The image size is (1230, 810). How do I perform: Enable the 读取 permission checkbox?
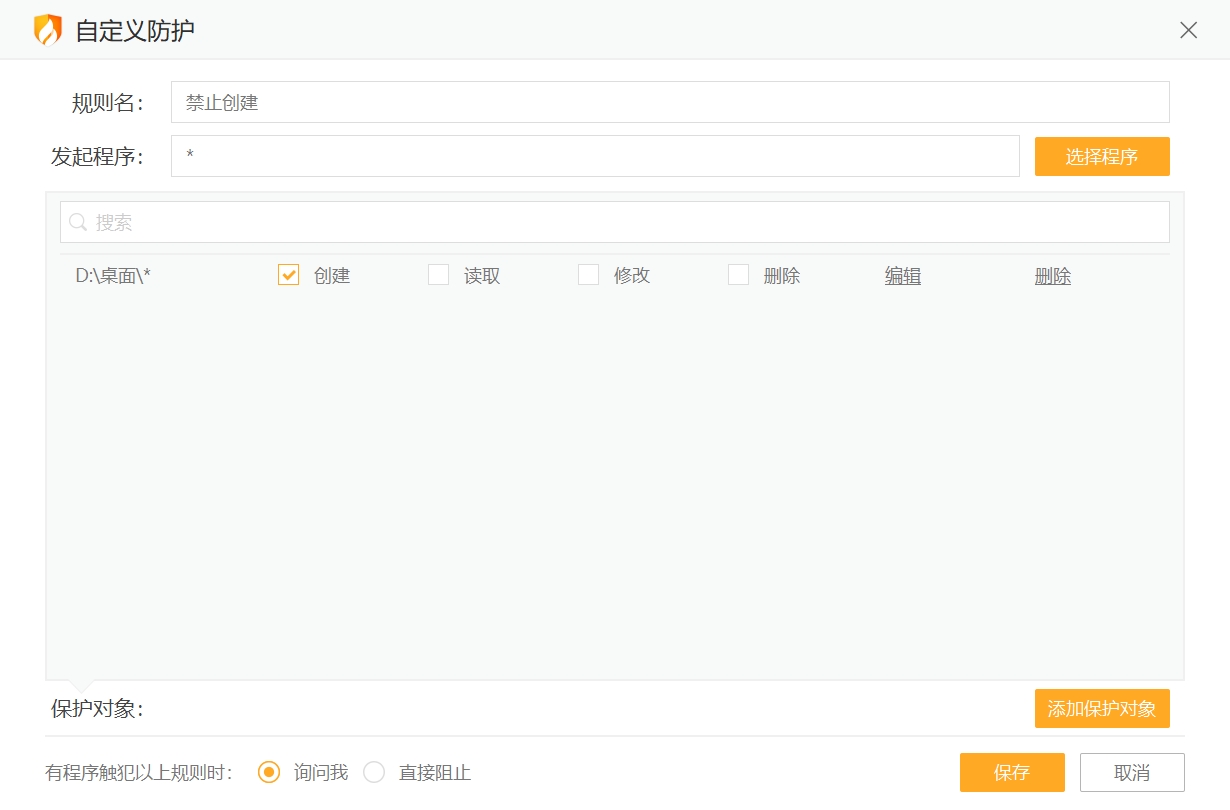pyautogui.click(x=438, y=274)
